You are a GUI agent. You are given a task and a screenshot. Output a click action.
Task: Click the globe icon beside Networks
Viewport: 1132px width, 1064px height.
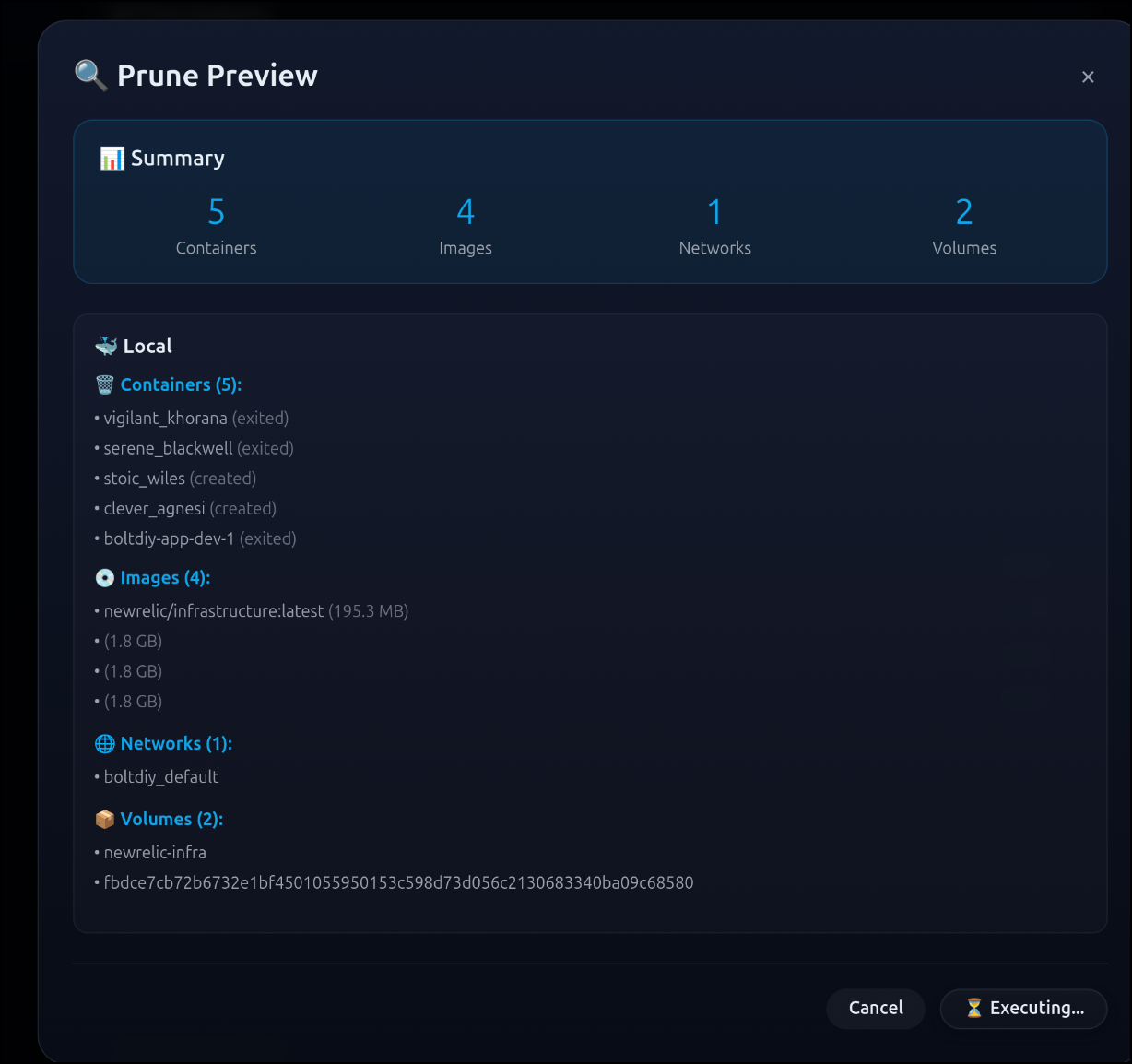tap(105, 744)
